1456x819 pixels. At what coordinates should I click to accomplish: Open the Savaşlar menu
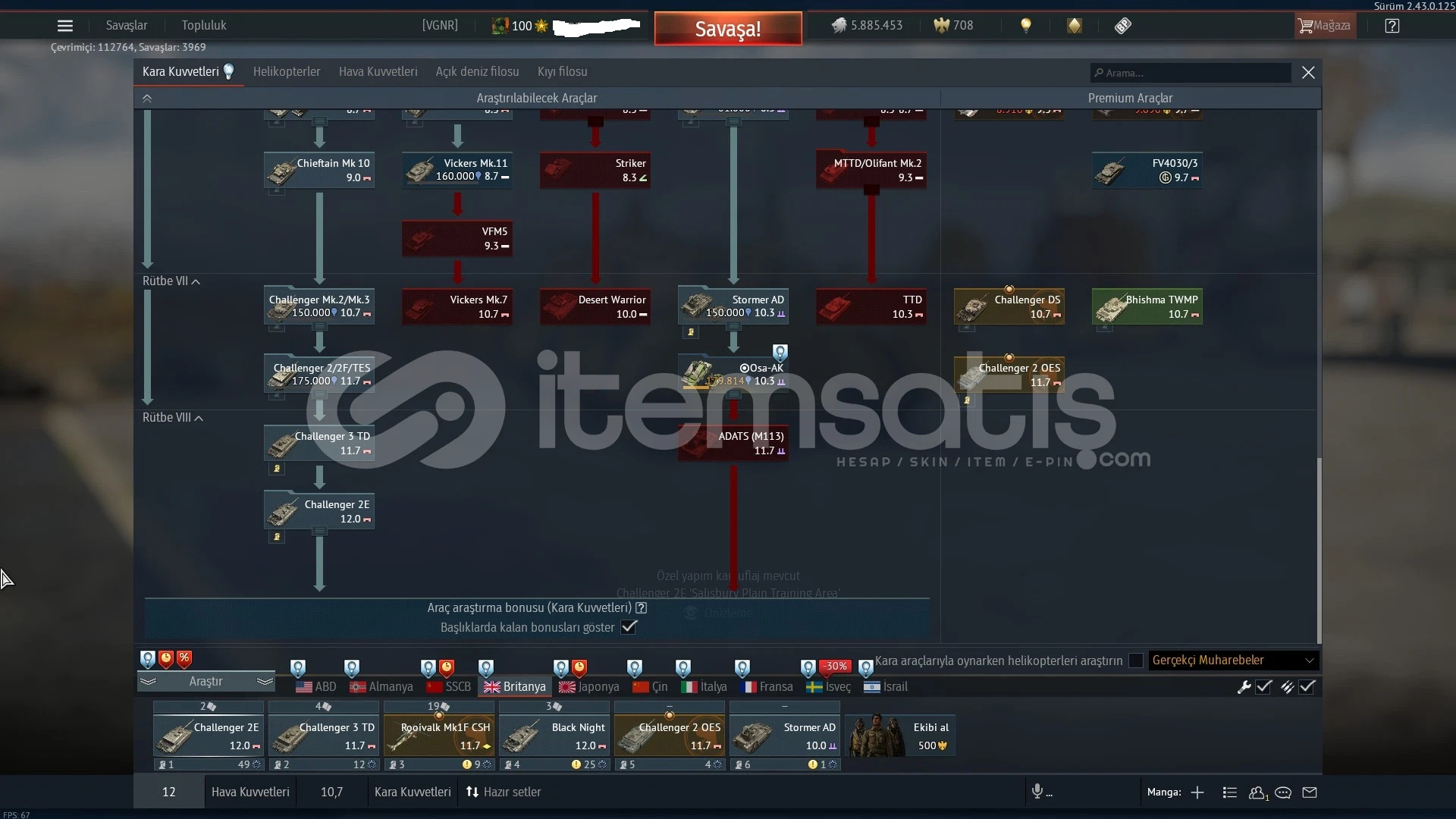click(127, 25)
